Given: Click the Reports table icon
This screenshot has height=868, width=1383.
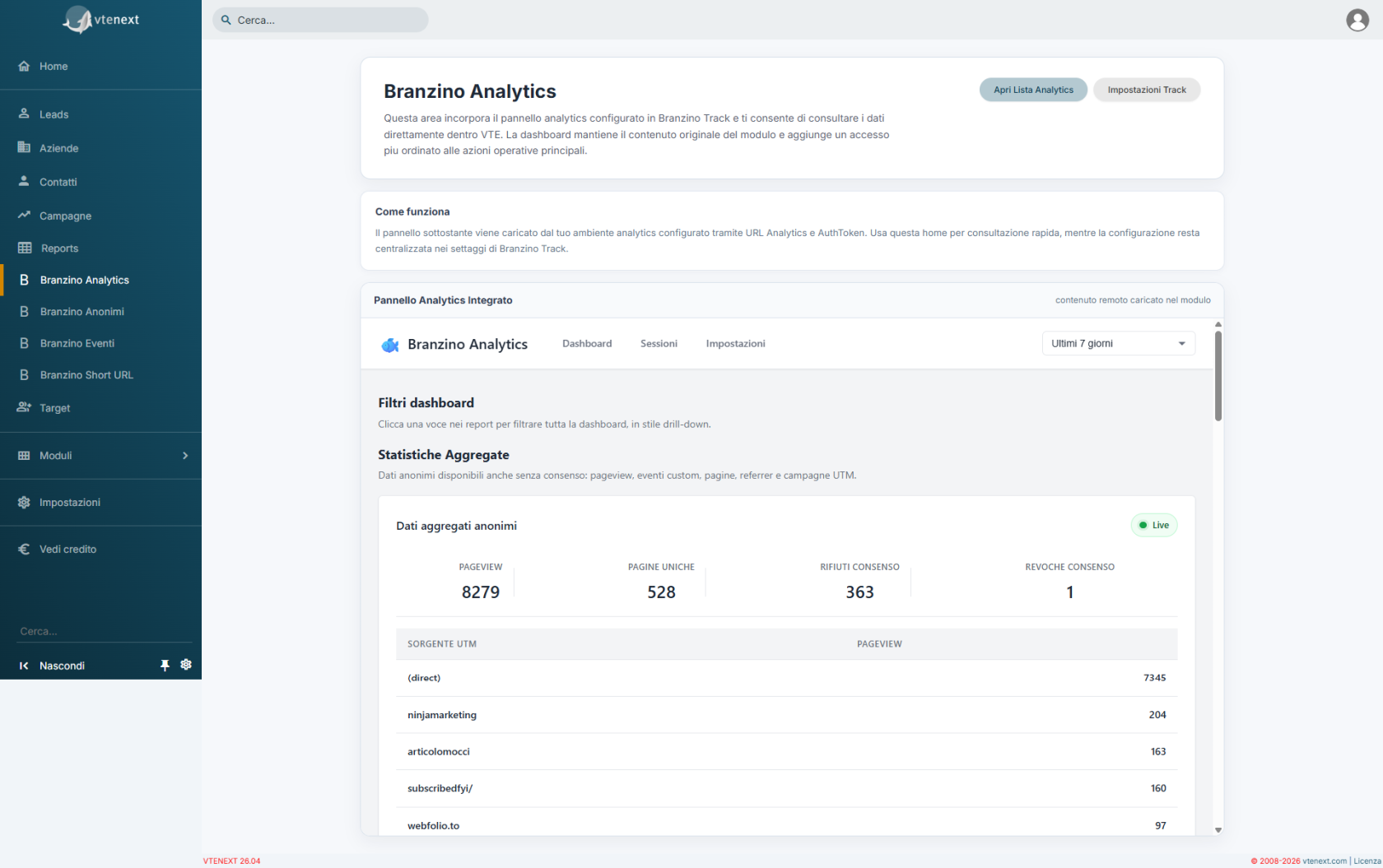Looking at the screenshot, I should (x=25, y=248).
